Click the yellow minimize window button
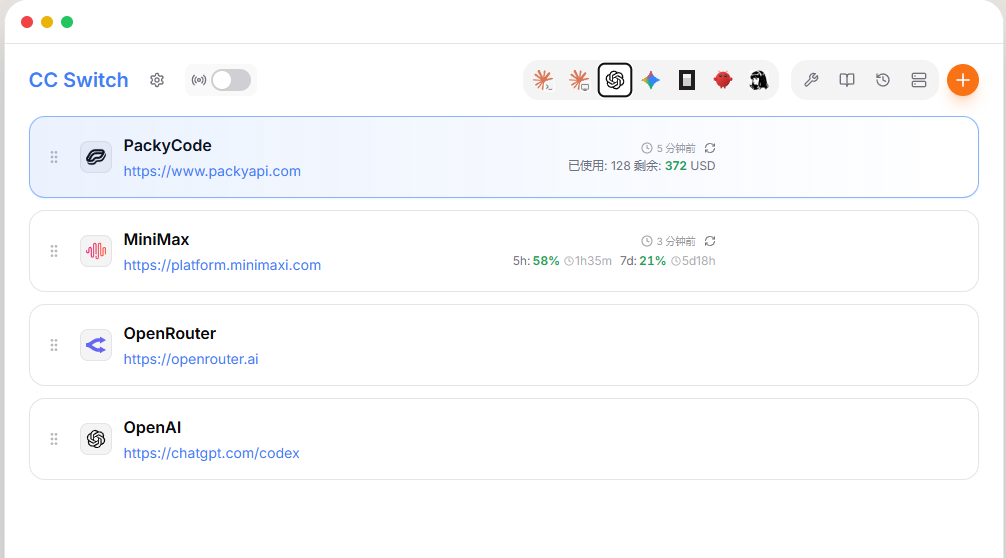1006x558 pixels. pos(47,22)
